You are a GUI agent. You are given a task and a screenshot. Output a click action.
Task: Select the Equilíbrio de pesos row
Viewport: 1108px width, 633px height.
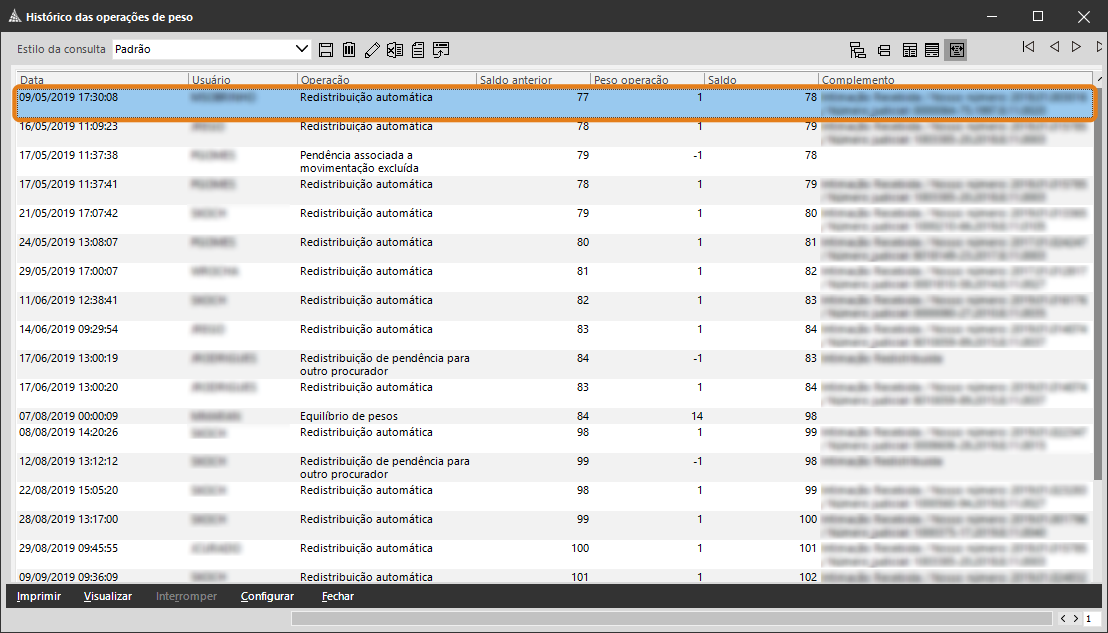(x=400, y=416)
